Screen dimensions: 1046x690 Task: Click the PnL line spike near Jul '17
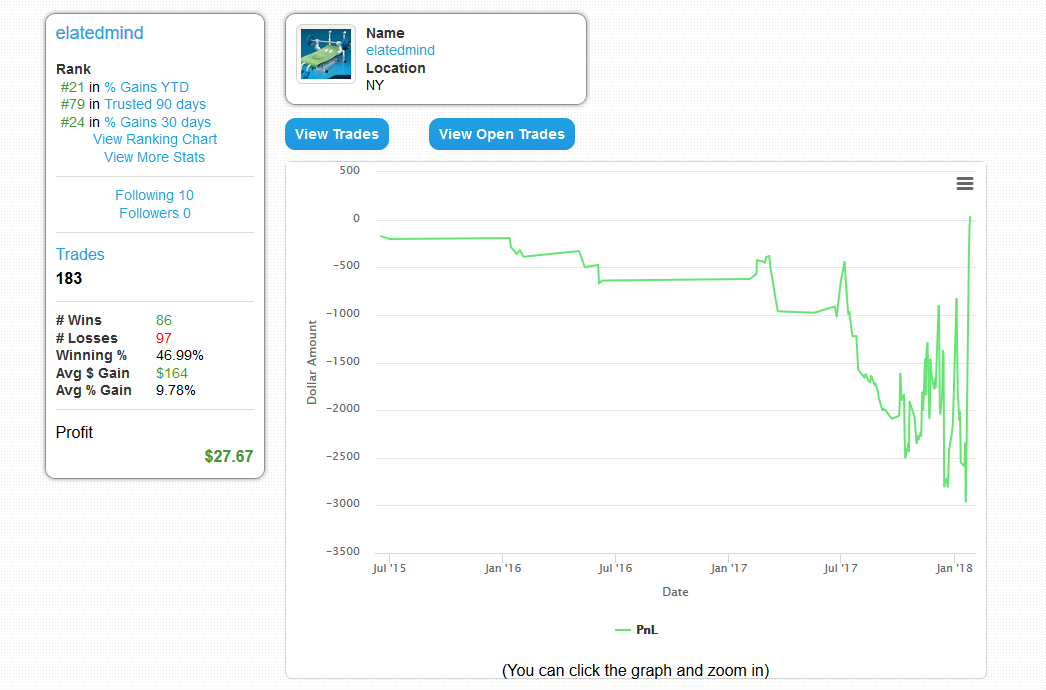(x=845, y=262)
